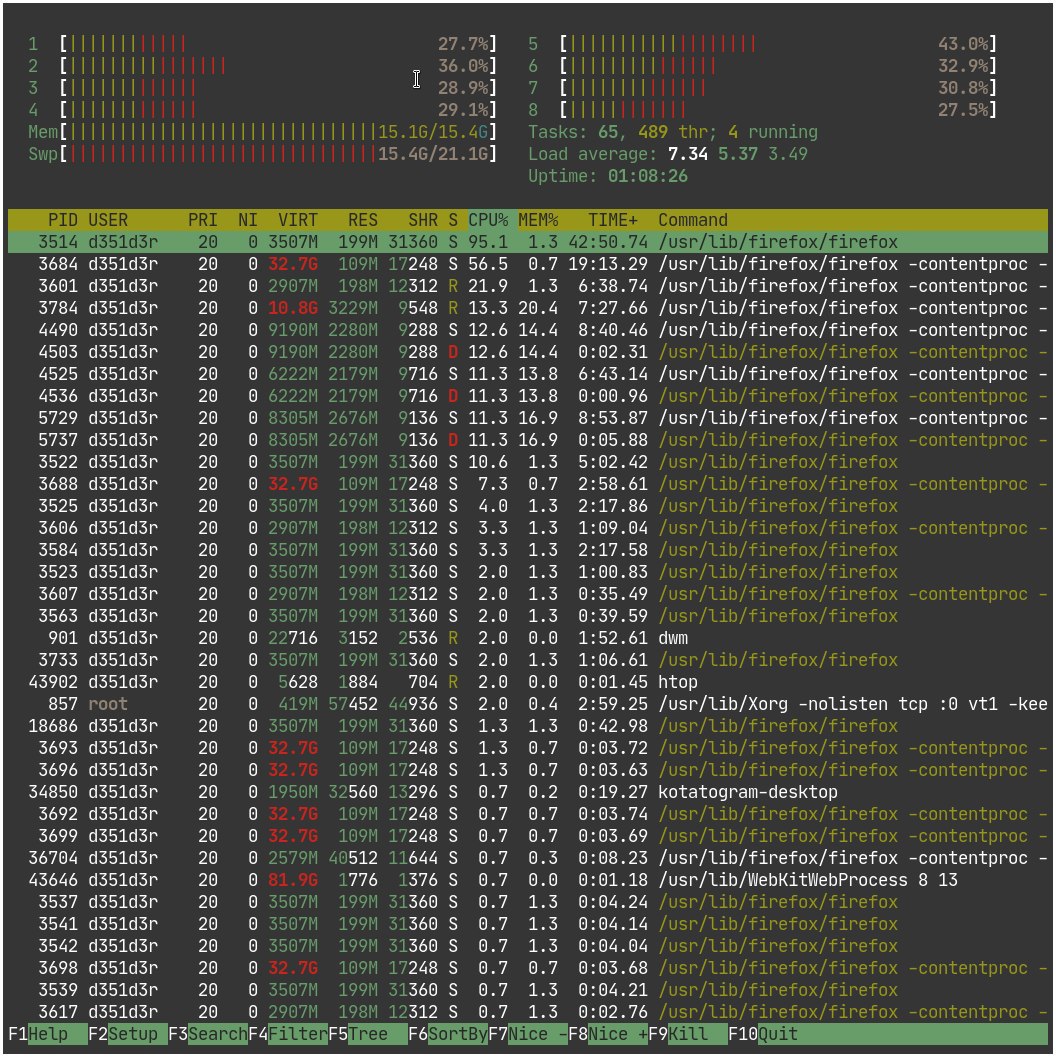Viewport: 1056px width, 1057px height.
Task: Click the 81.9G VIRT value
Action: click(x=292, y=880)
